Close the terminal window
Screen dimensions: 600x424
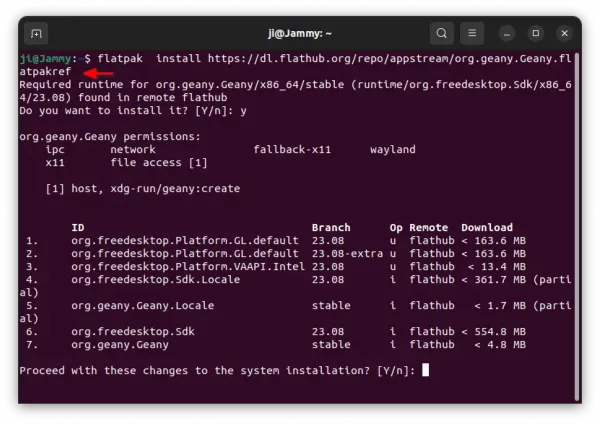click(x=564, y=34)
